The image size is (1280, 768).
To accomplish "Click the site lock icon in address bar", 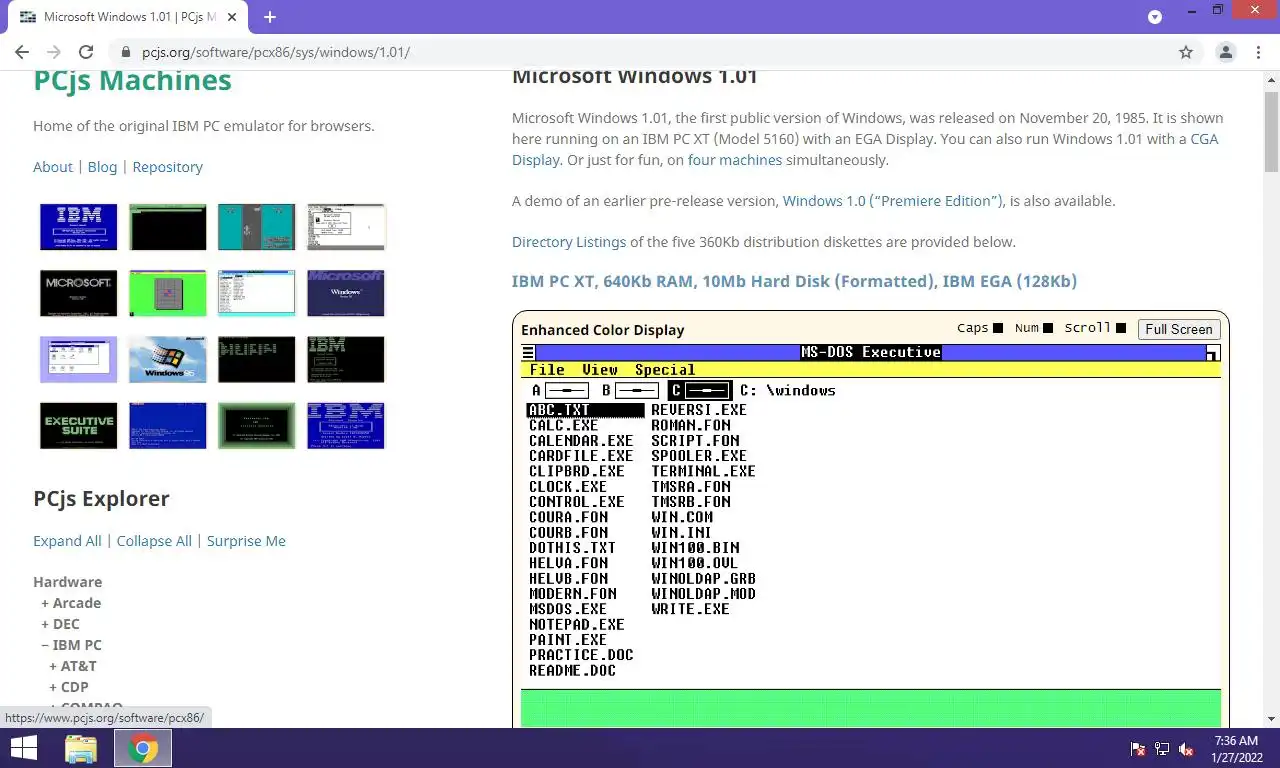I will point(126,52).
